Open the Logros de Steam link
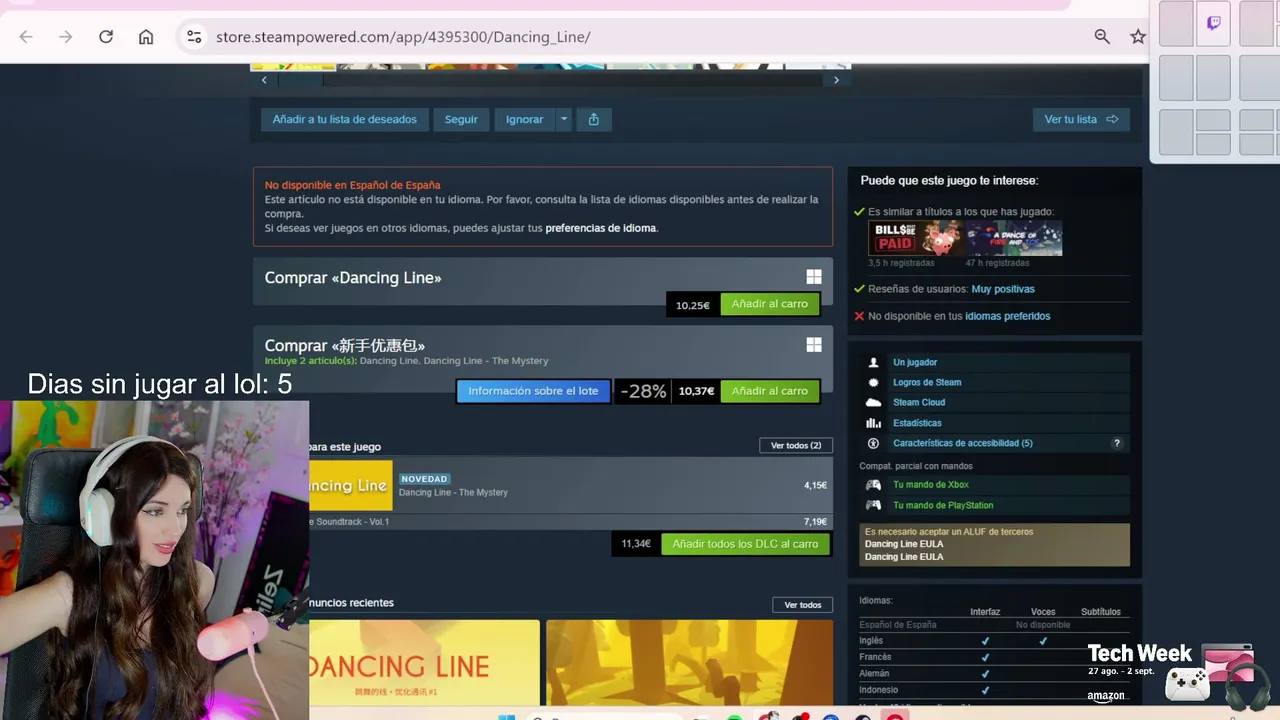The height and width of the screenshot is (720, 1280). 927,382
